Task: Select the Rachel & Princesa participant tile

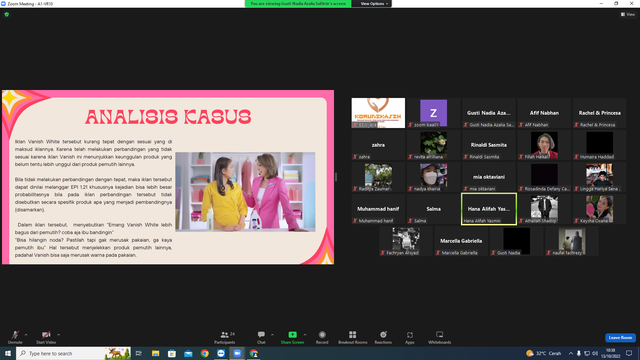Action: (x=600, y=113)
